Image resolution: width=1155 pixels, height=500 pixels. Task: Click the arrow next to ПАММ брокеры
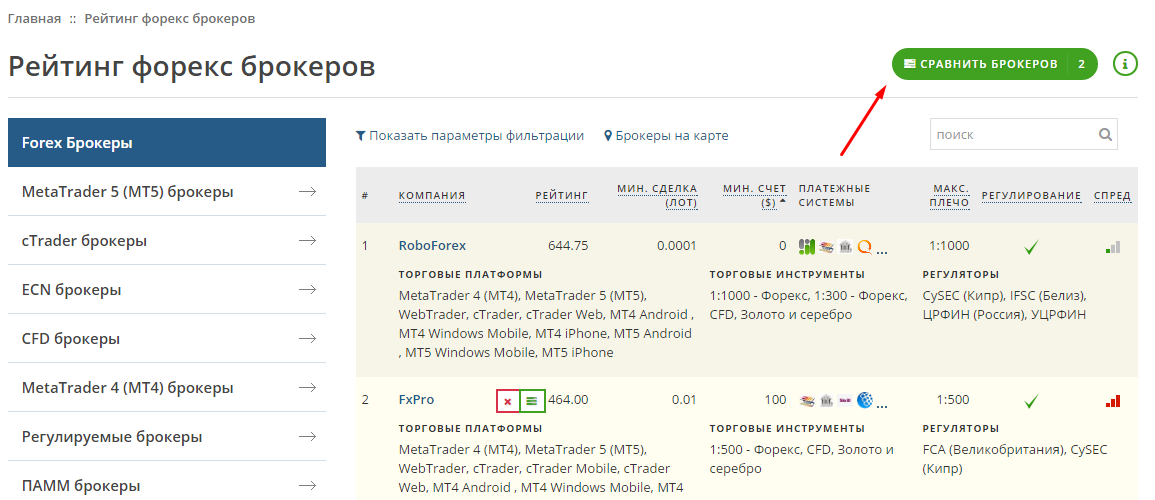tap(307, 485)
